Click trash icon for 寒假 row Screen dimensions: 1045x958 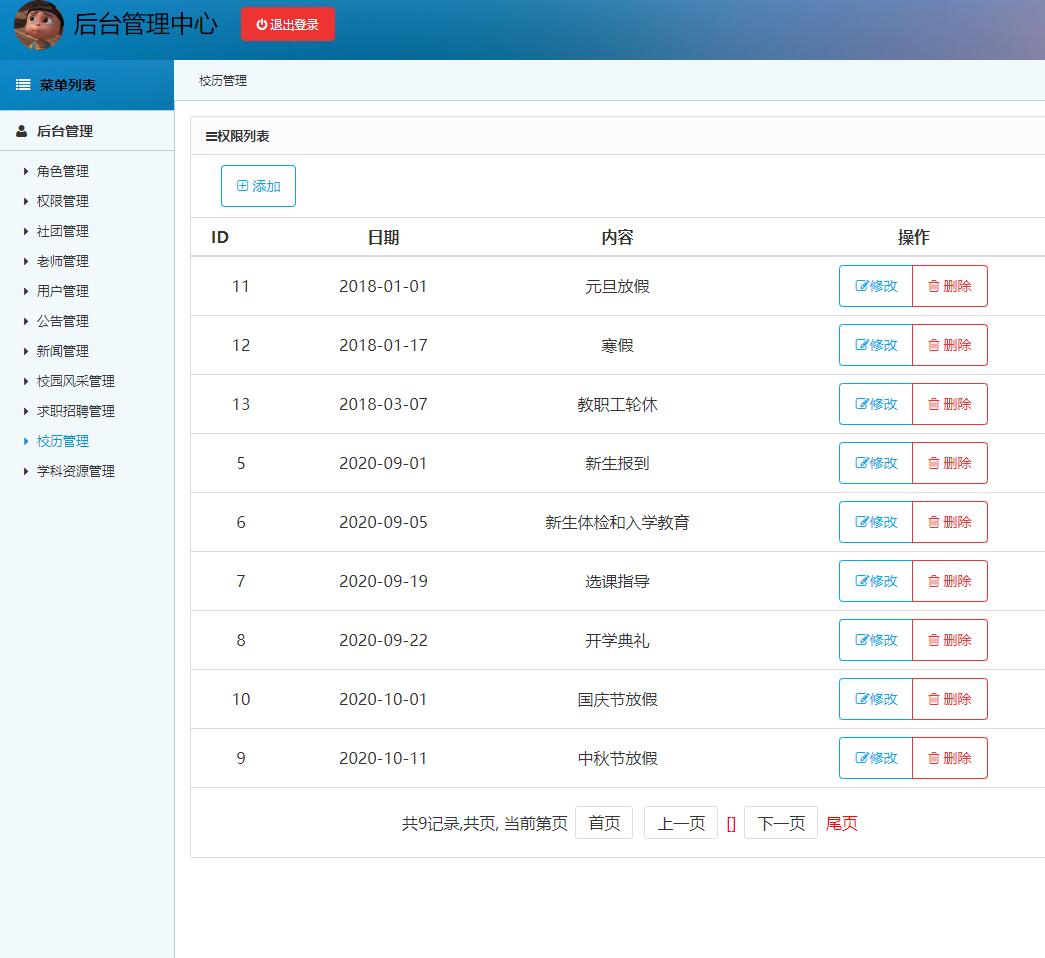(x=934, y=345)
